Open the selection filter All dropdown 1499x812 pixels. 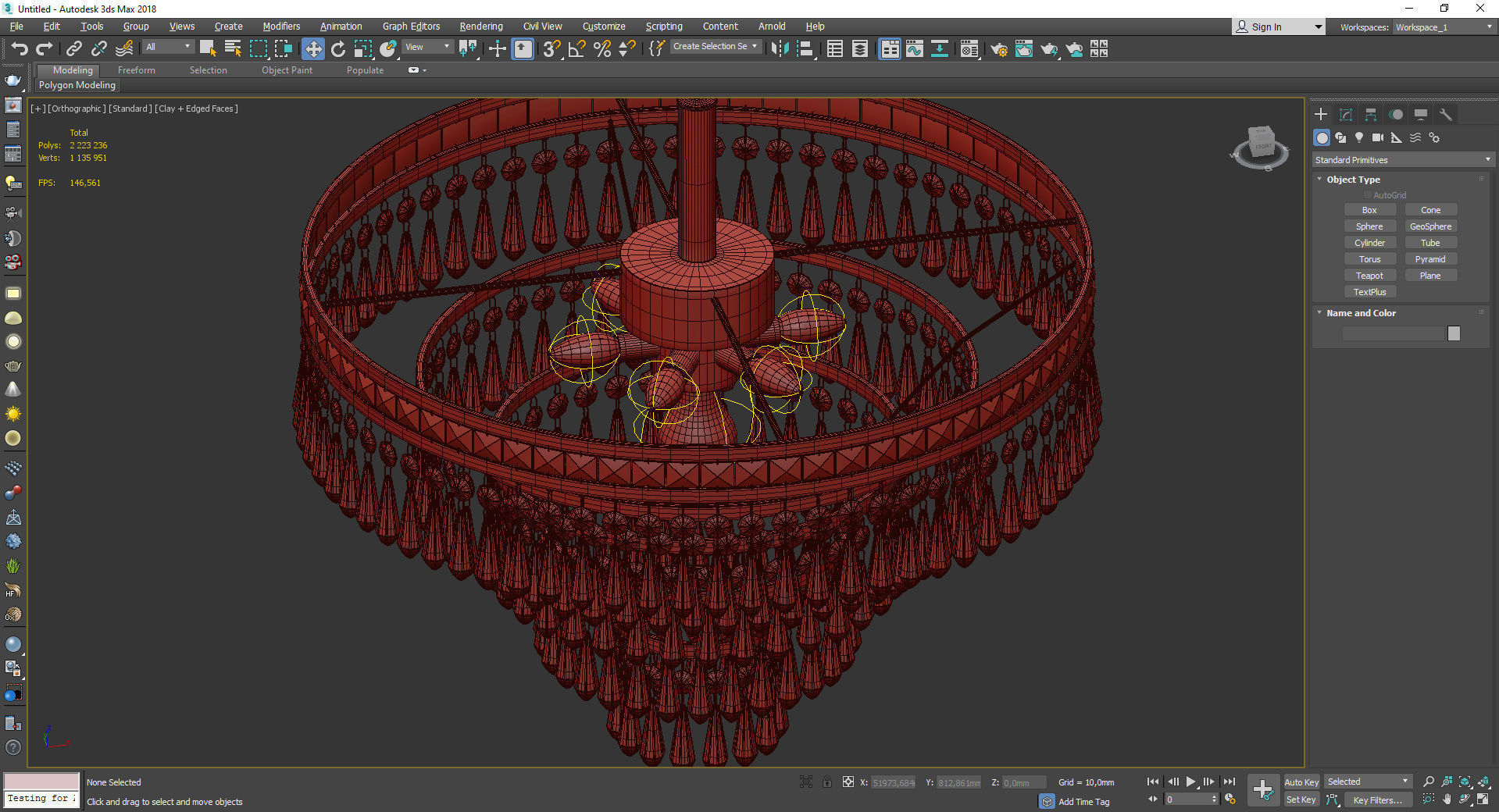168,47
